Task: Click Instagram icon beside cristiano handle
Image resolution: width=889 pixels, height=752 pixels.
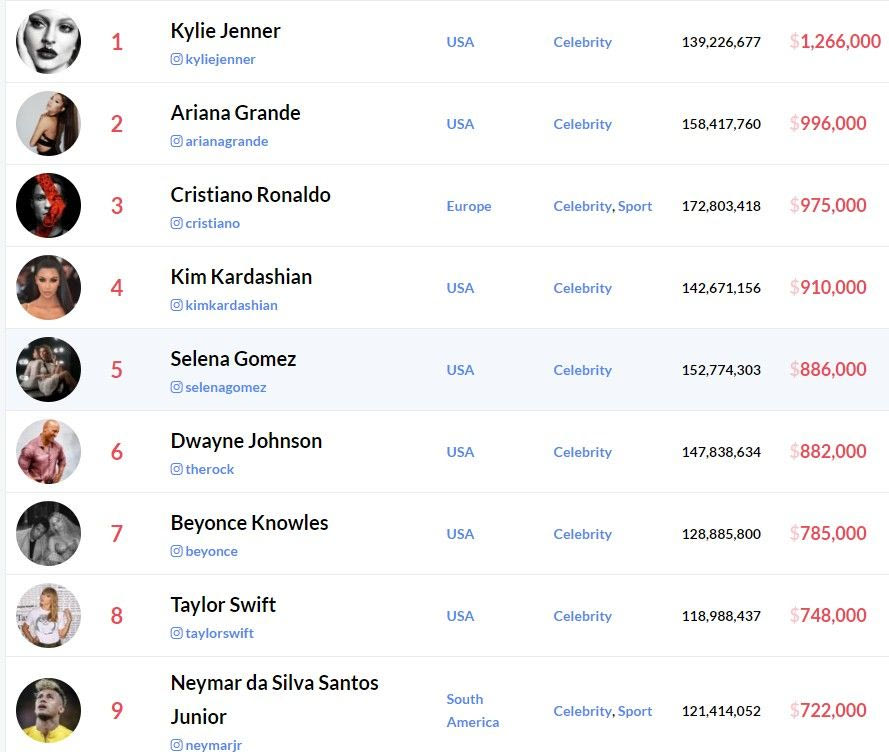Action: [x=177, y=224]
